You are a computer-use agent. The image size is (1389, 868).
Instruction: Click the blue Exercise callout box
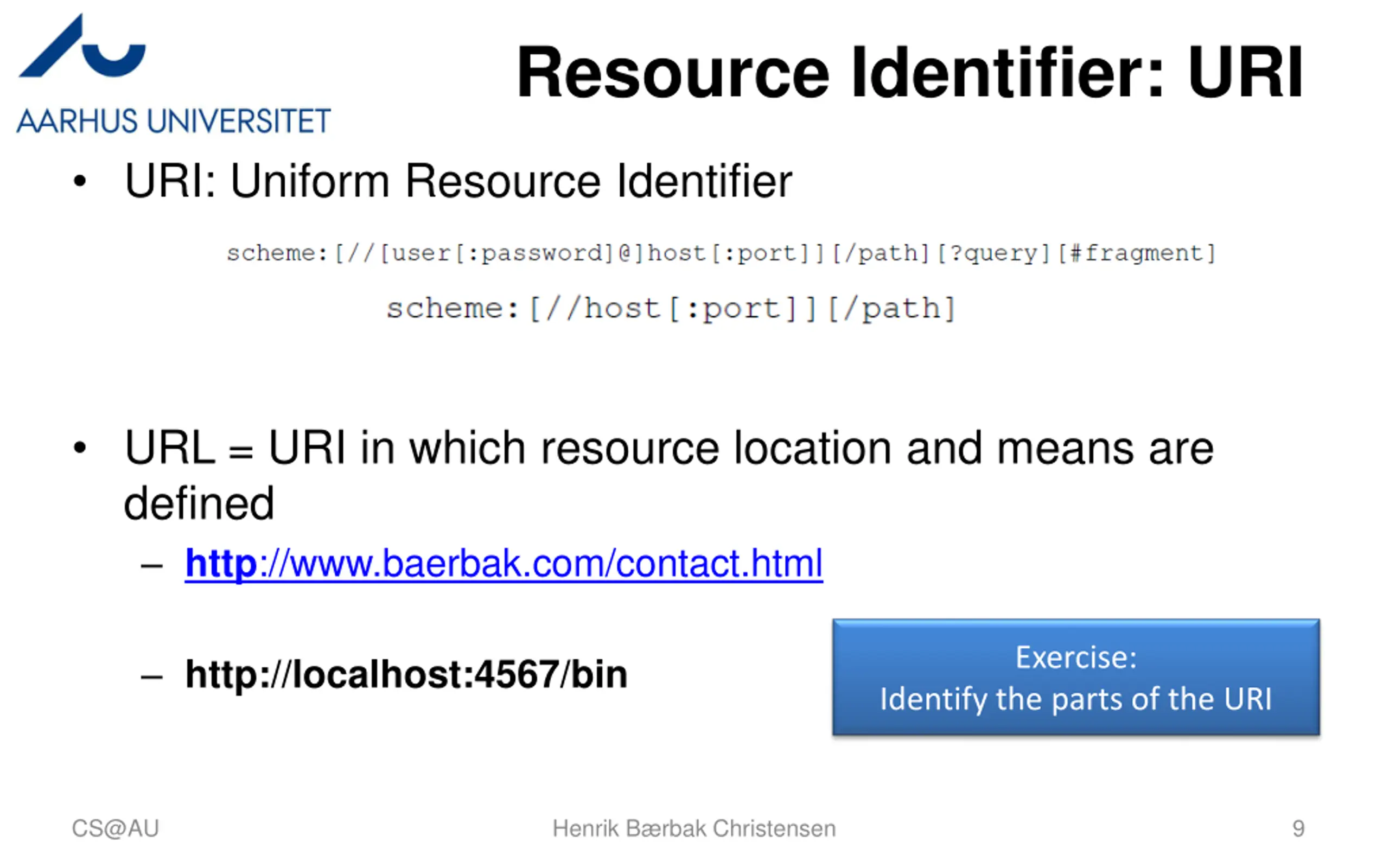pos(1075,678)
